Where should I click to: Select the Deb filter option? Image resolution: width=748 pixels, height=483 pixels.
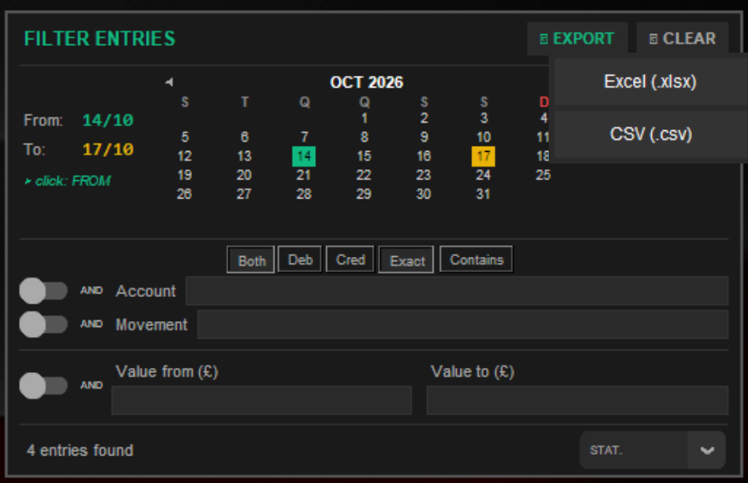tap(300, 260)
